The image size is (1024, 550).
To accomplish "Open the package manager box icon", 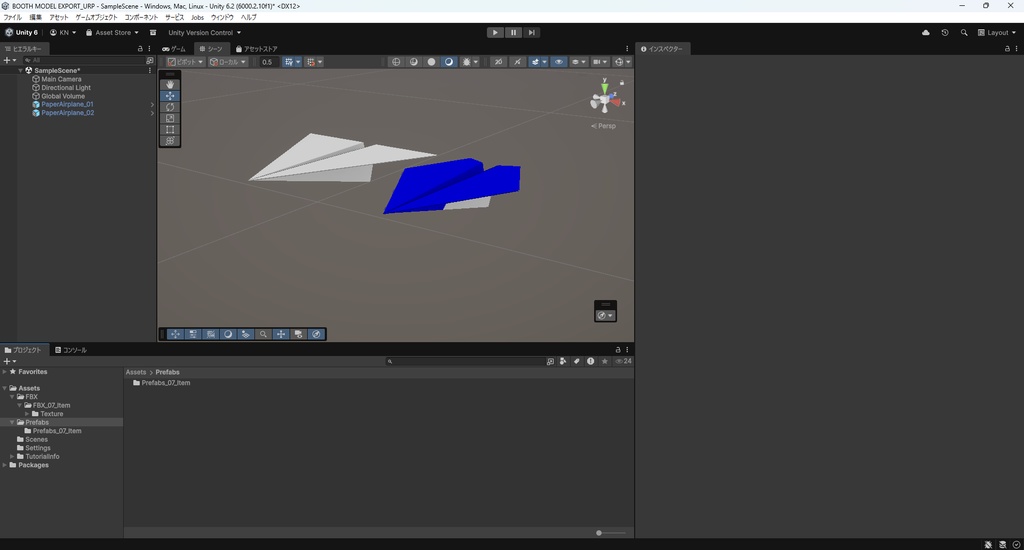I will pyautogui.click(x=153, y=33).
